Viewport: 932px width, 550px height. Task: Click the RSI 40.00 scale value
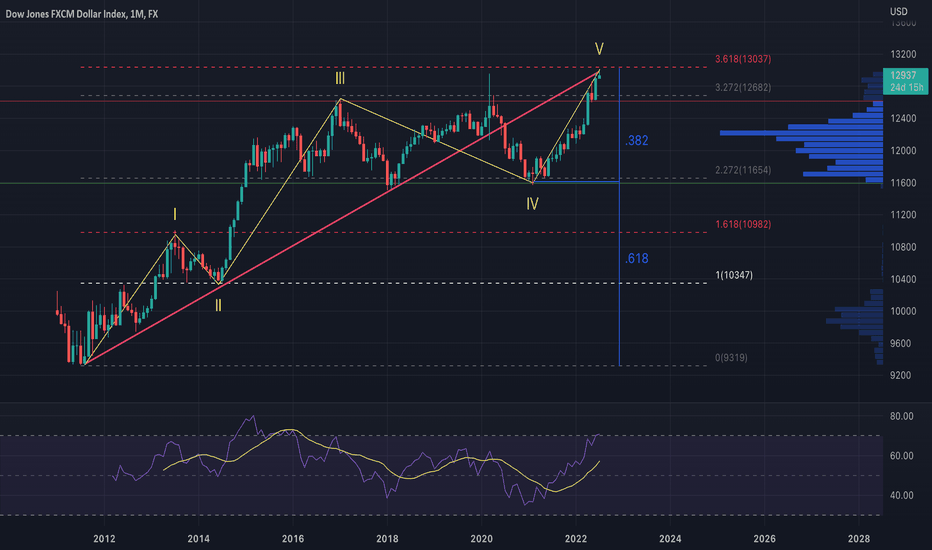click(x=902, y=495)
